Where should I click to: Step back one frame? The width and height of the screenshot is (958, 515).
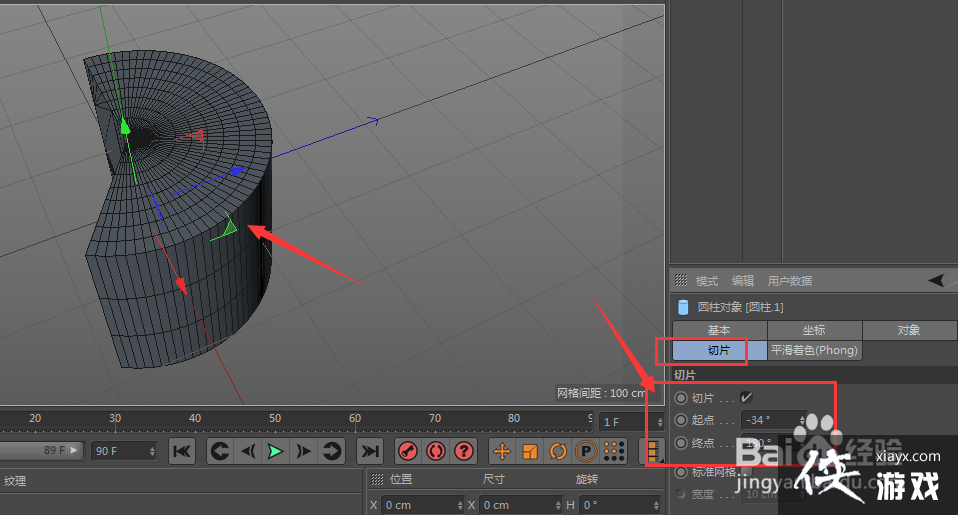click(247, 451)
